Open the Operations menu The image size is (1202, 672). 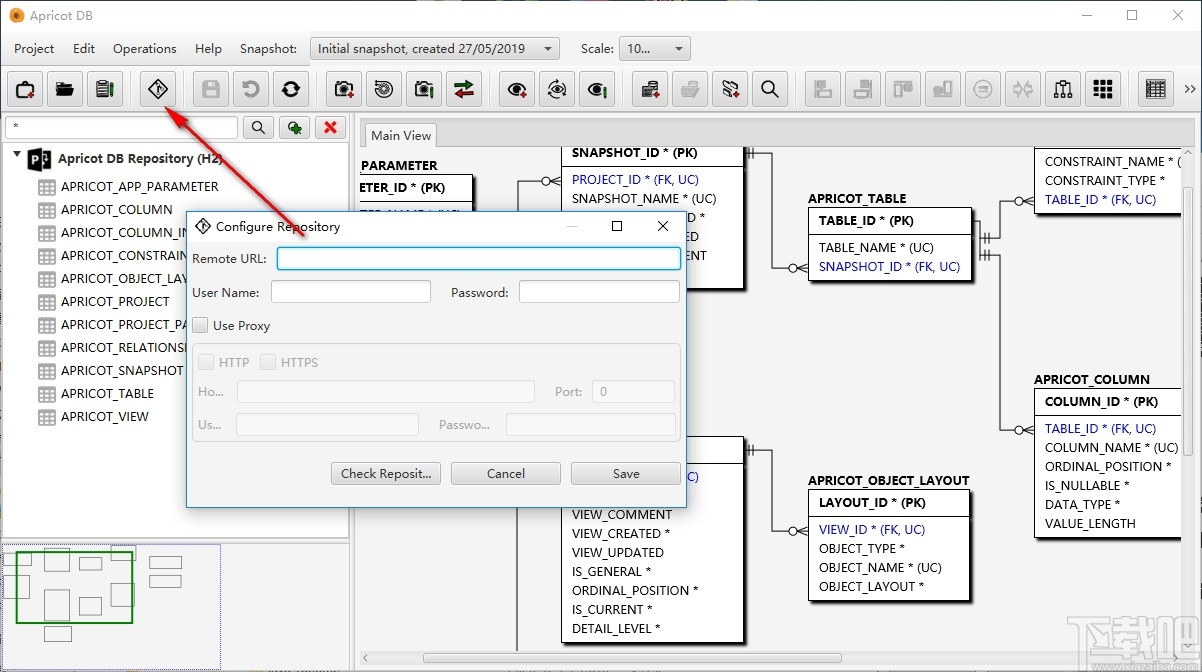coord(144,48)
